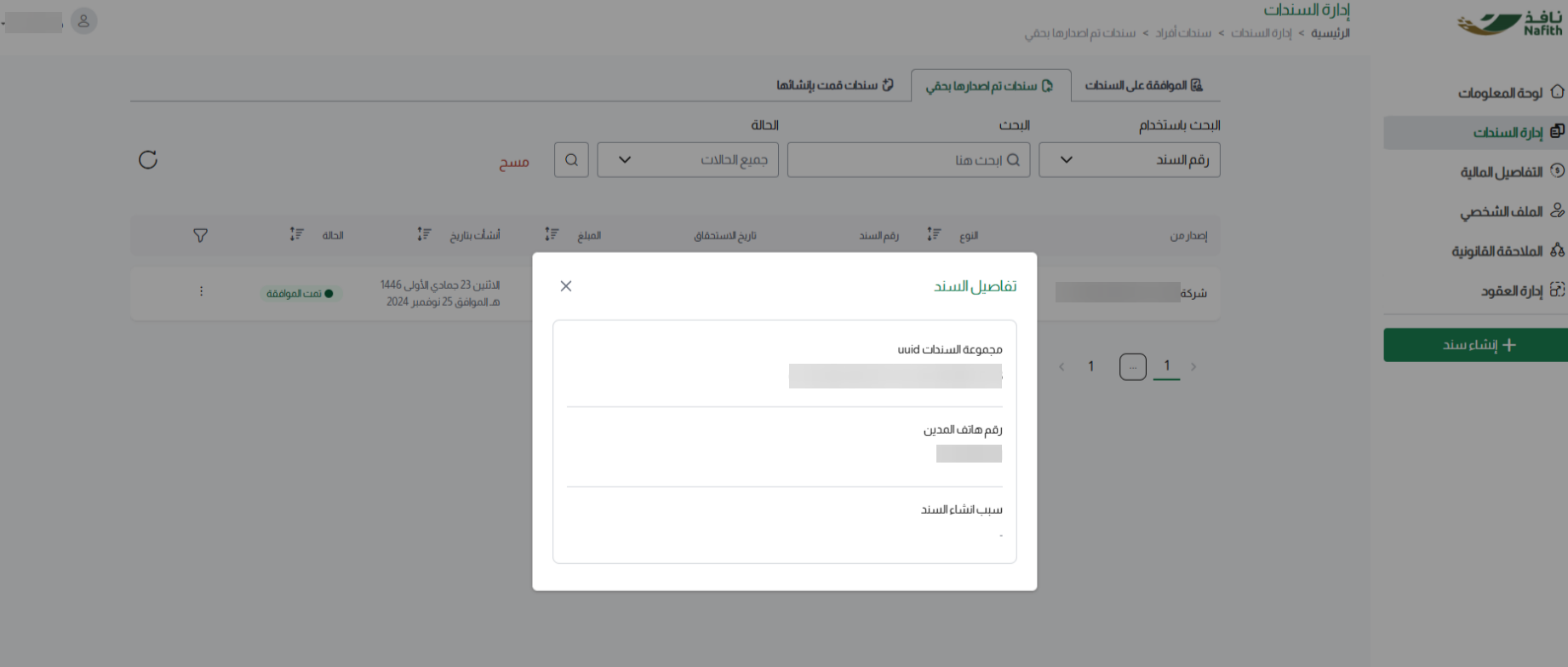Open the table filter funnel icon
The width and height of the screenshot is (1568, 667).
pos(200,235)
